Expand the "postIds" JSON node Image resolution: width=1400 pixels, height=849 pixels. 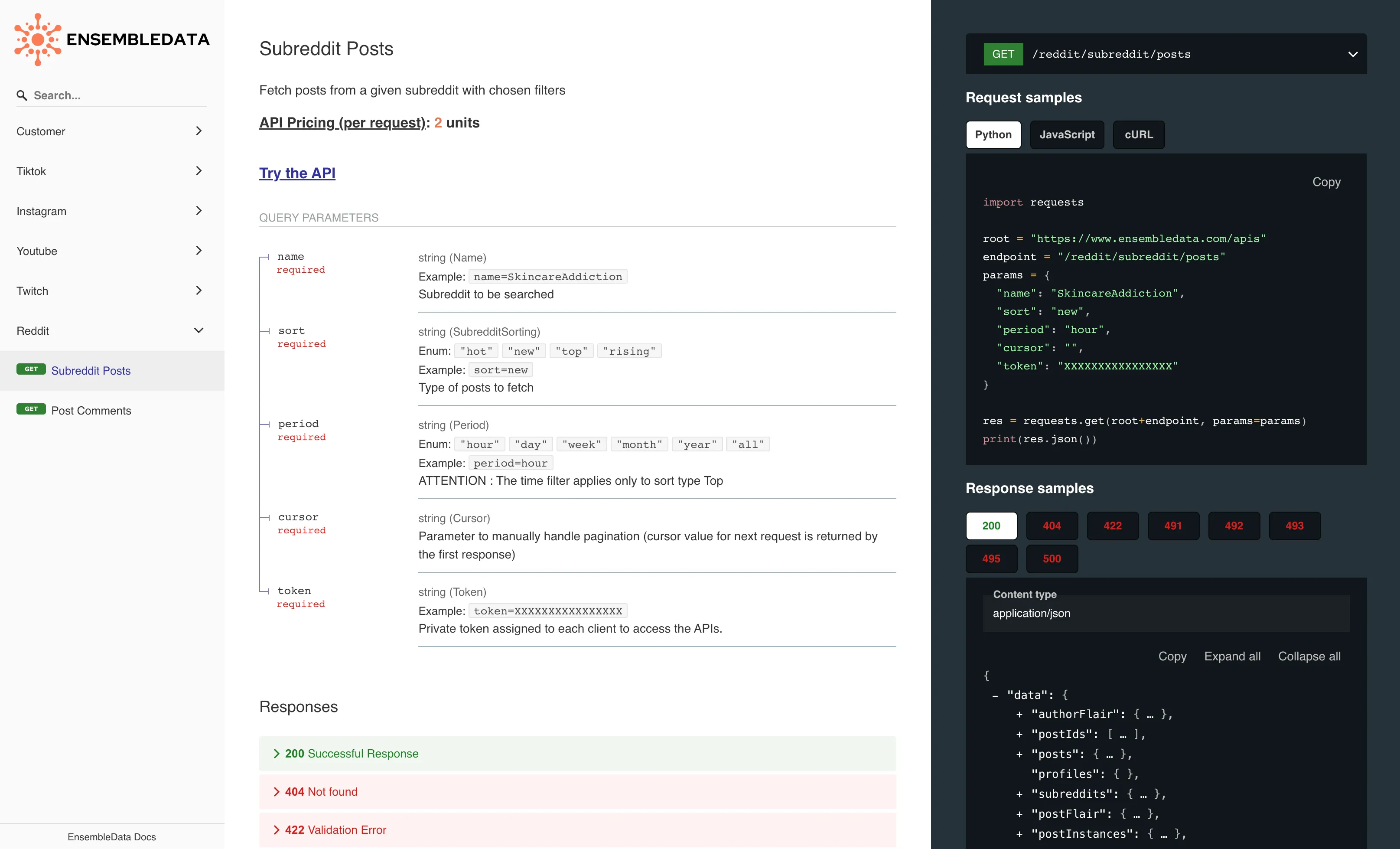(x=1019, y=734)
